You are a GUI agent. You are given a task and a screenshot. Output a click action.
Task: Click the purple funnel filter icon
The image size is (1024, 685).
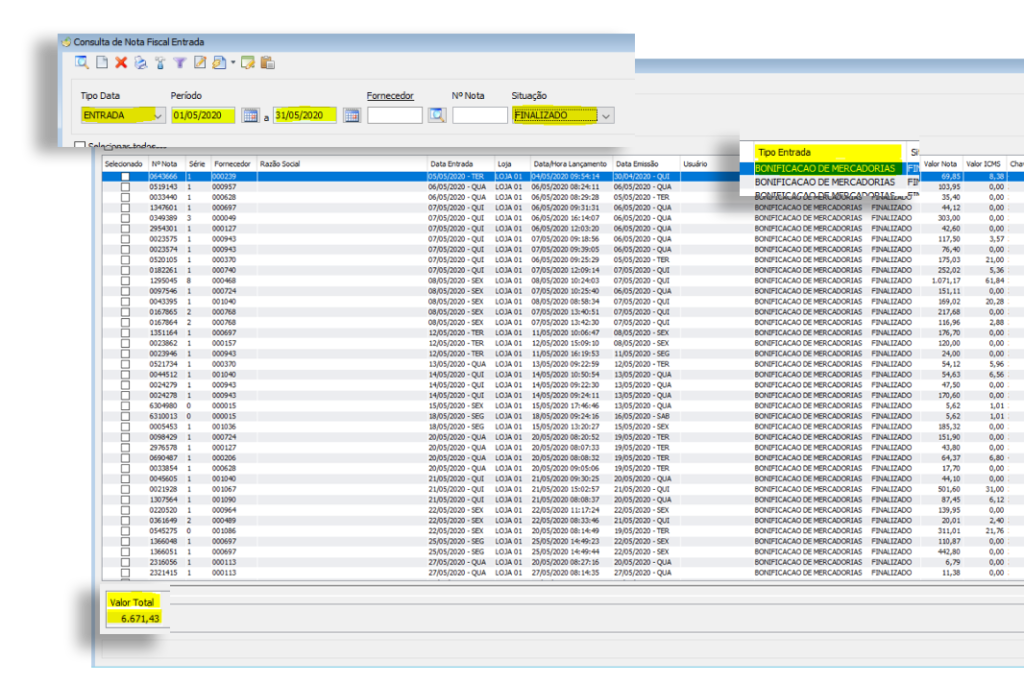point(180,63)
